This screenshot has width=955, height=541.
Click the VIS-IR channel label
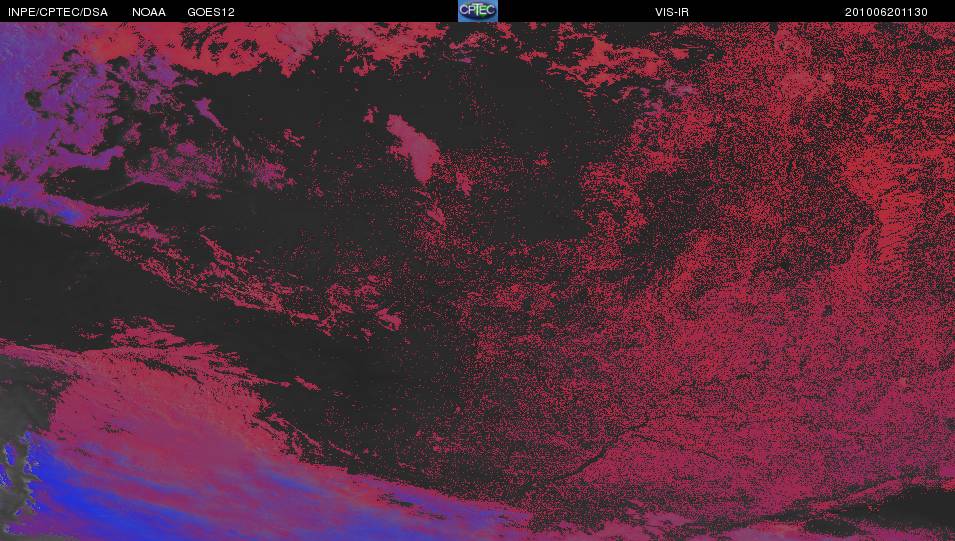[x=672, y=12]
